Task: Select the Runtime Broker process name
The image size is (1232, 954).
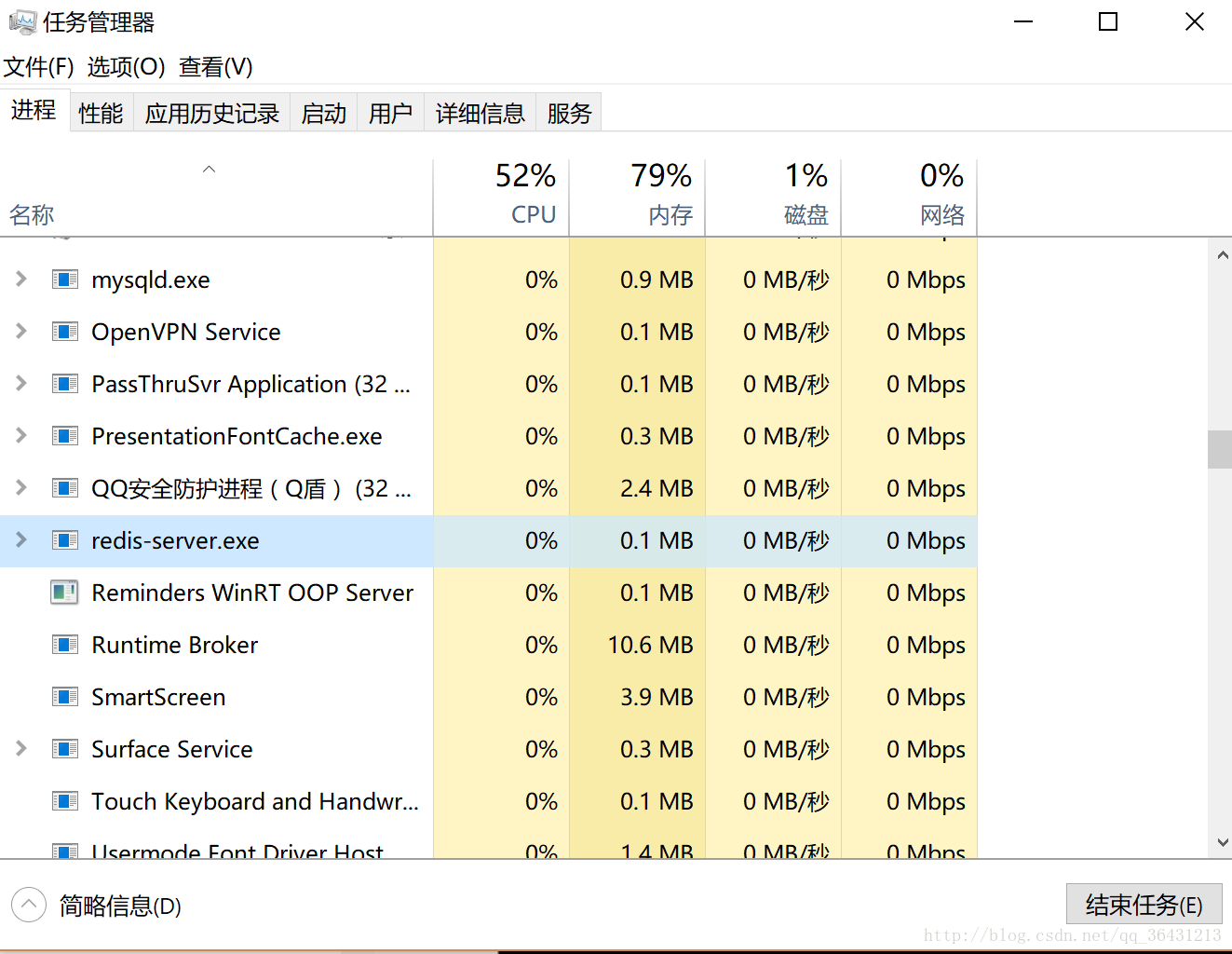Action: point(175,645)
